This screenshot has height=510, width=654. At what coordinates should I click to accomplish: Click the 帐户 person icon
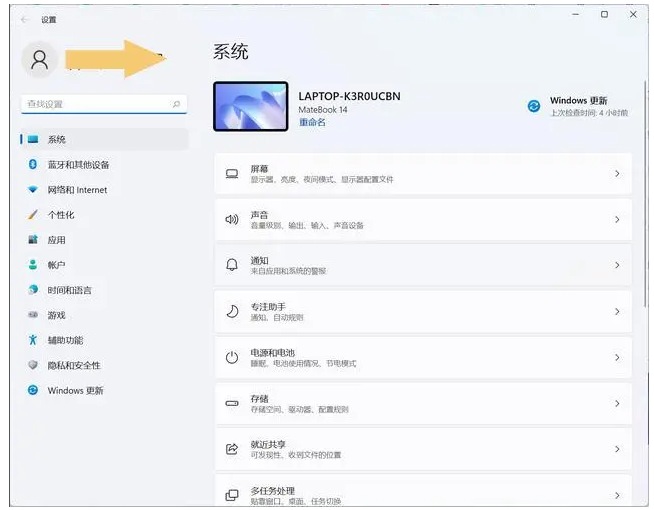point(33,265)
